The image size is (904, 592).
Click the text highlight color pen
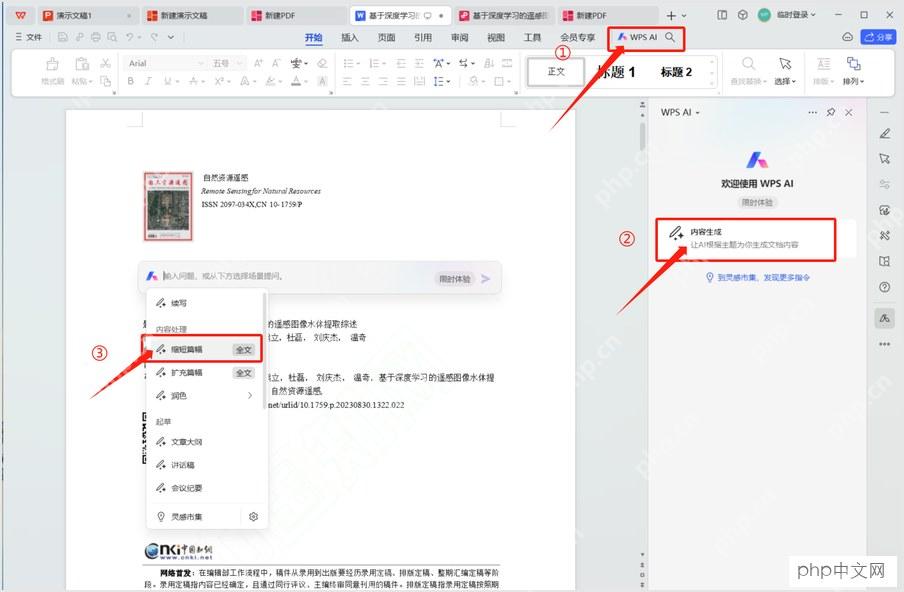[270, 81]
